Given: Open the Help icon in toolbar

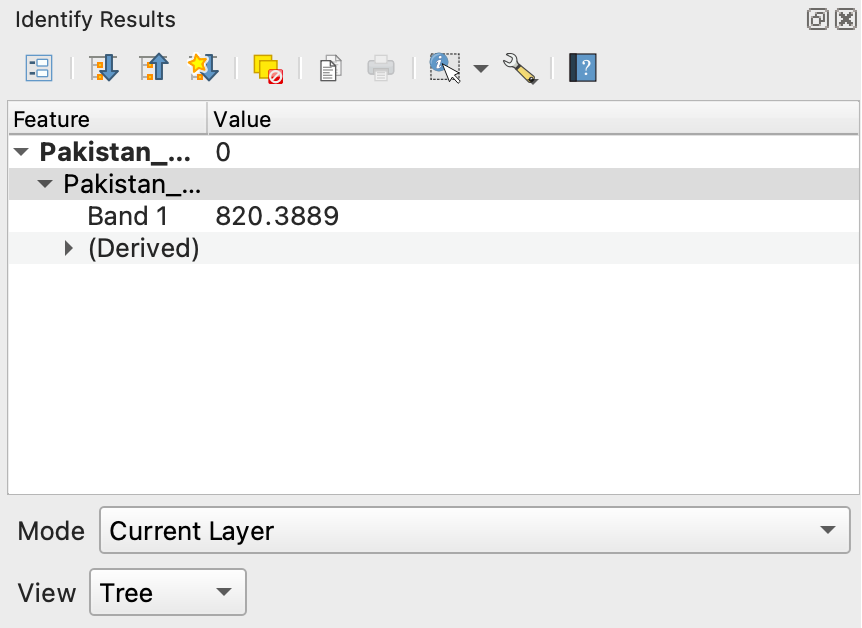Looking at the screenshot, I should point(582,68).
